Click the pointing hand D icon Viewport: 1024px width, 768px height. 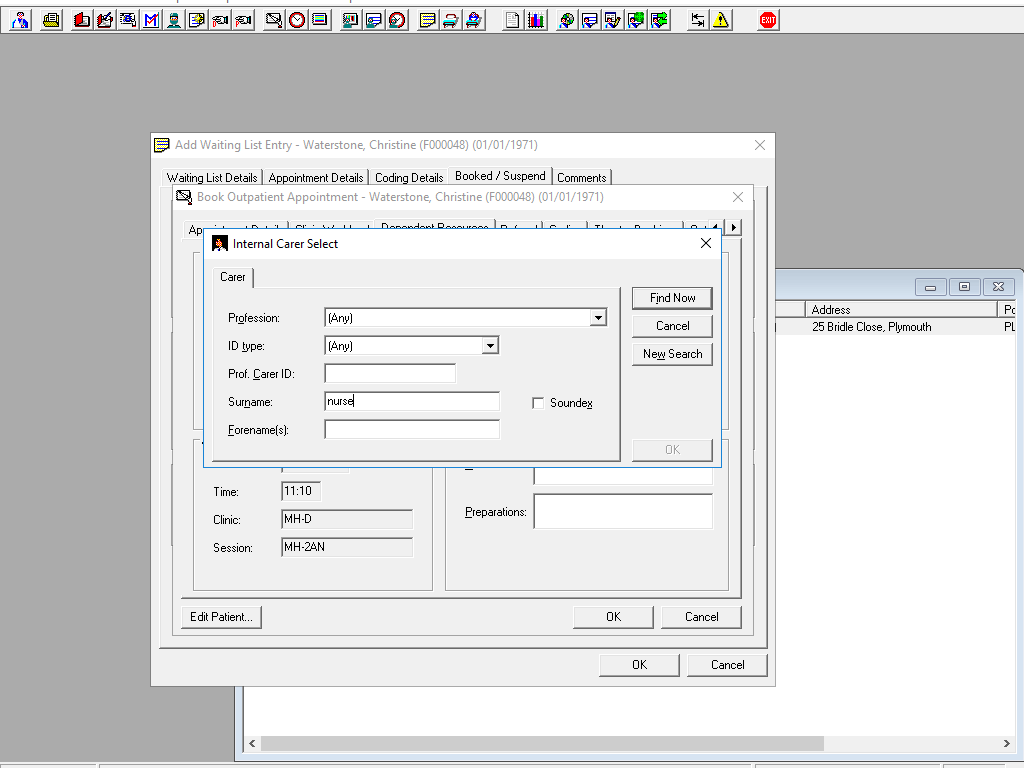click(x=220, y=20)
